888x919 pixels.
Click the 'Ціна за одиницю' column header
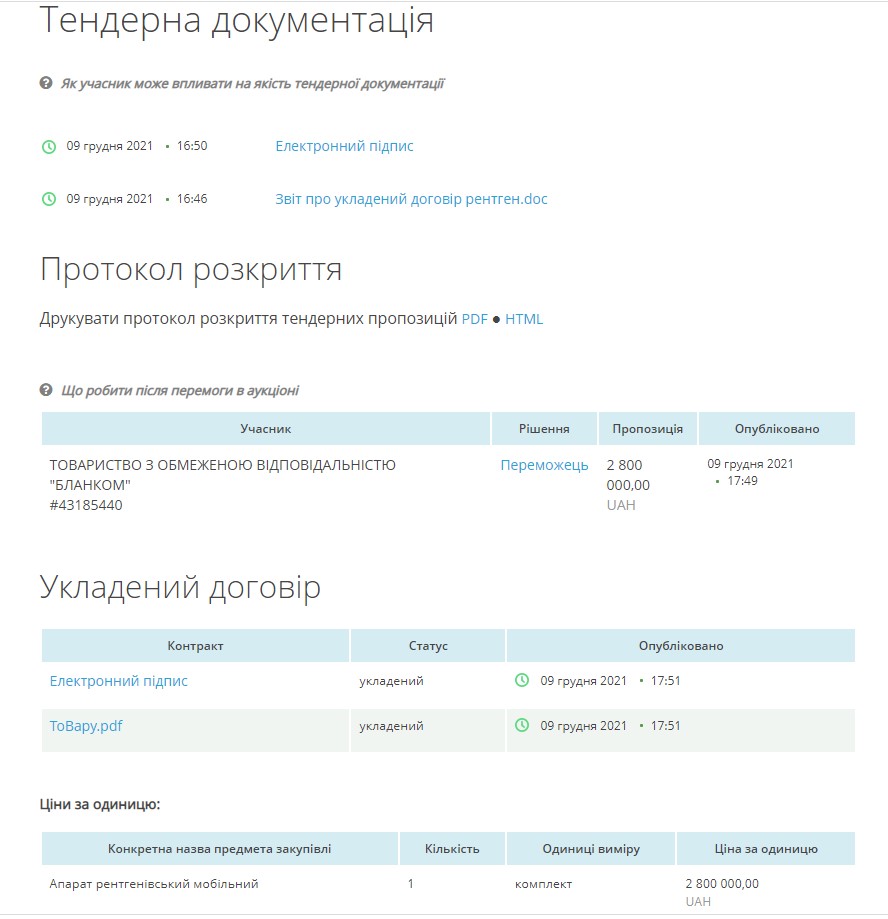click(x=765, y=848)
